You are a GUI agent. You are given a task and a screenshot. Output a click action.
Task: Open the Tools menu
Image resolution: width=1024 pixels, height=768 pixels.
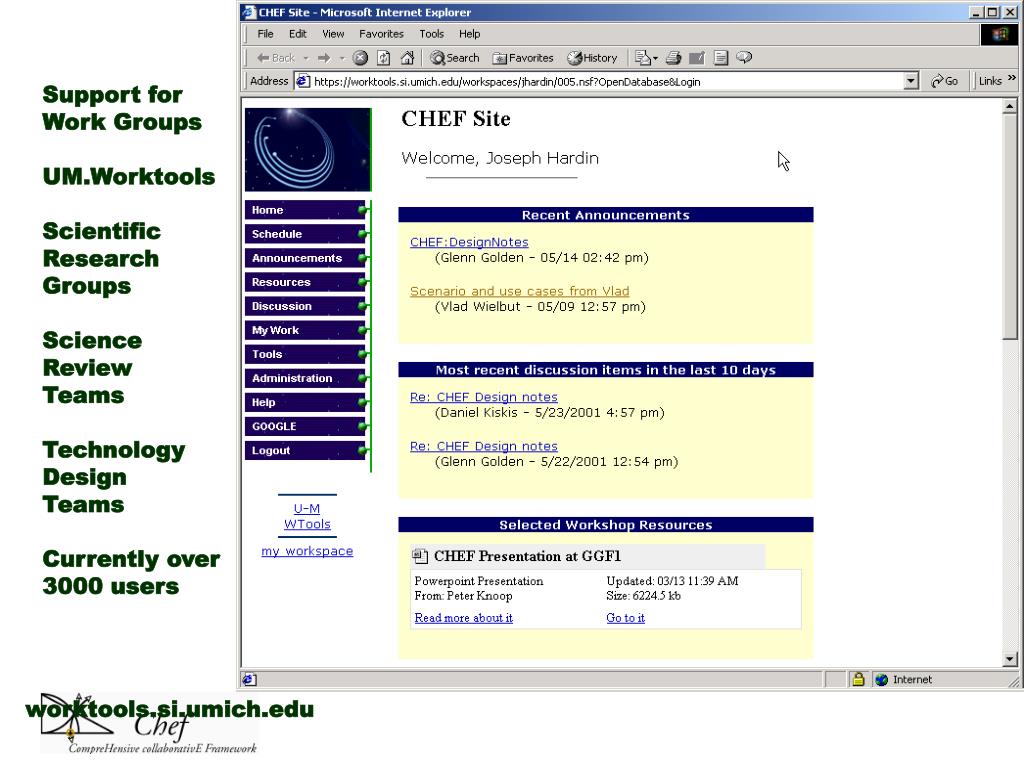click(x=431, y=34)
